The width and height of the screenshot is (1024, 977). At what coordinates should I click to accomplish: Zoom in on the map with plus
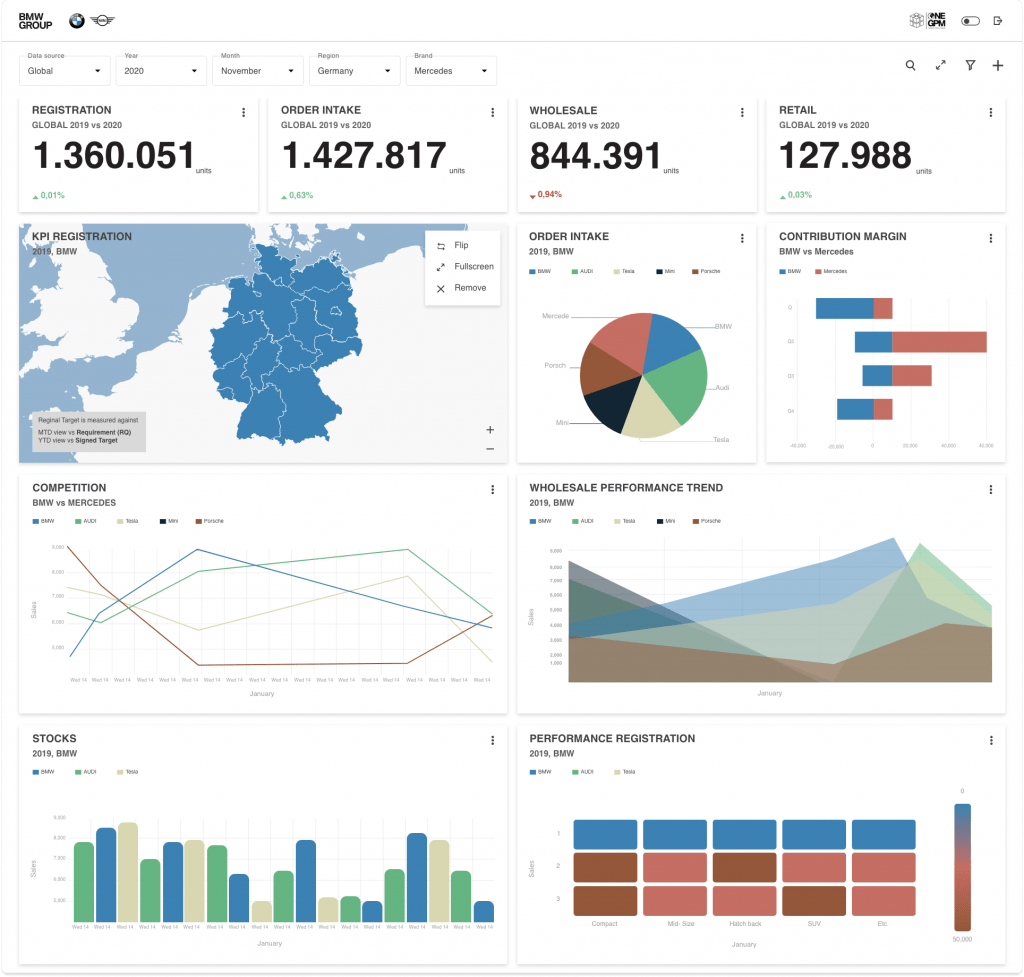coord(490,430)
